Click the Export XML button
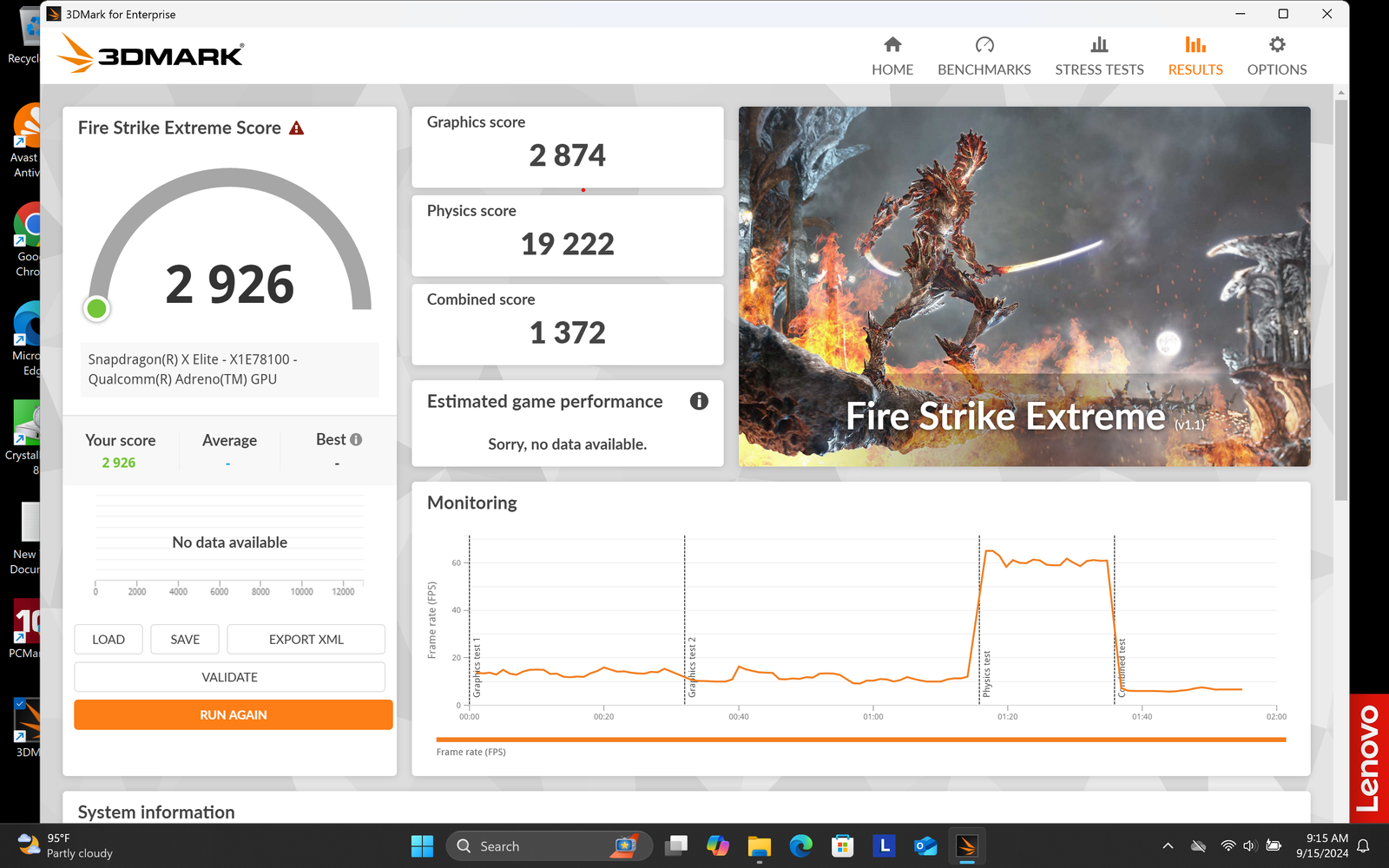1389x868 pixels. (306, 640)
